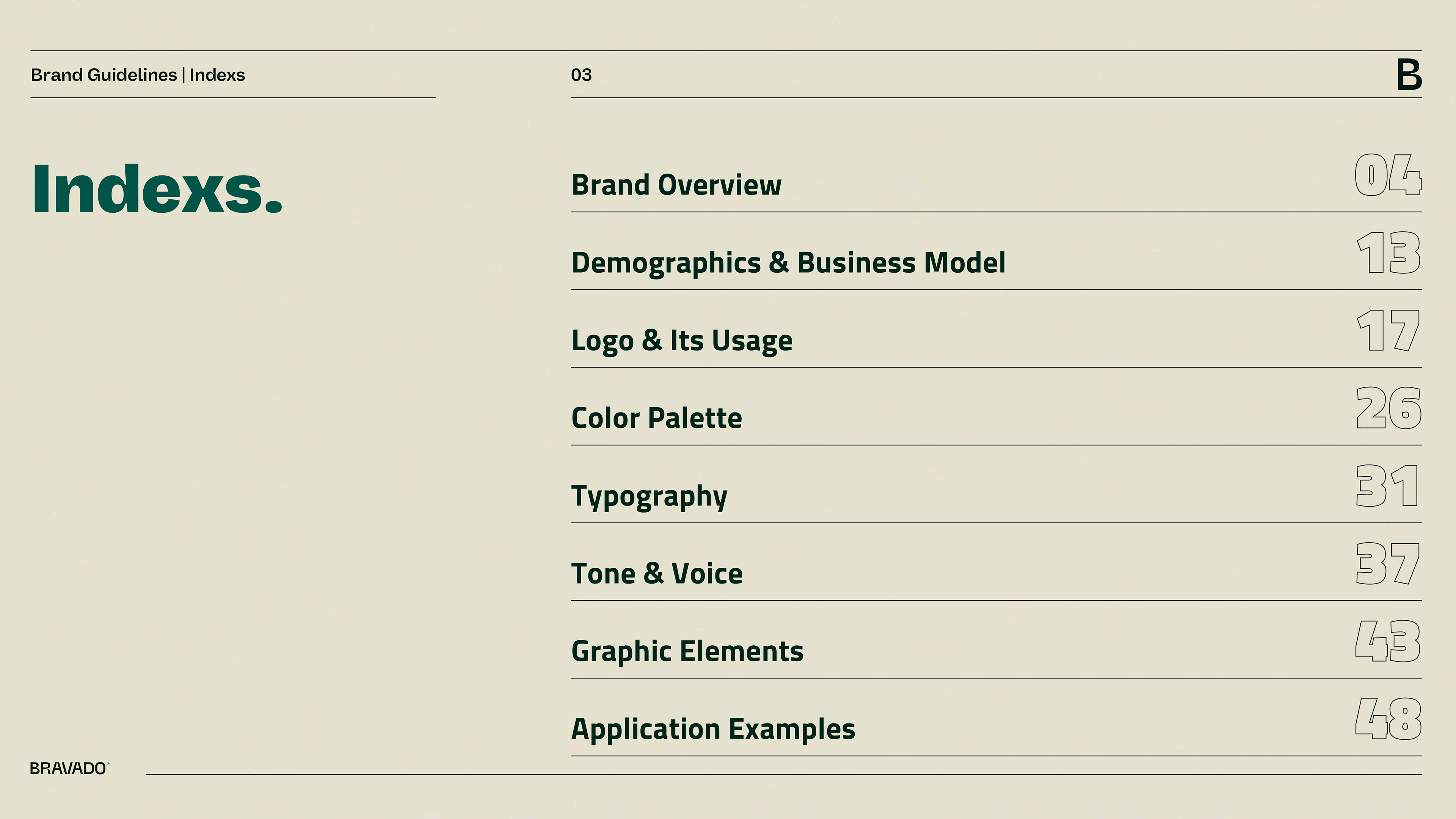Select the outlined page number 17
Viewport: 1456px width, 819px height.
click(x=1388, y=331)
